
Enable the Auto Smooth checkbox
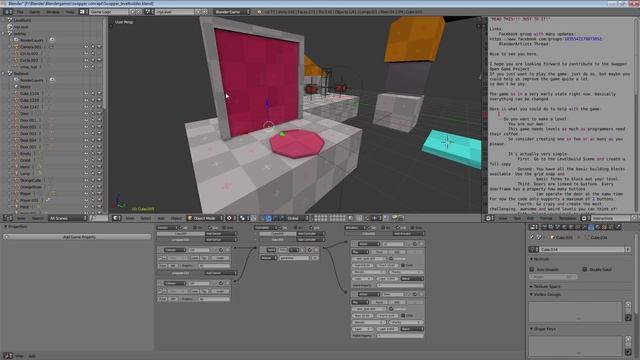[532, 269]
